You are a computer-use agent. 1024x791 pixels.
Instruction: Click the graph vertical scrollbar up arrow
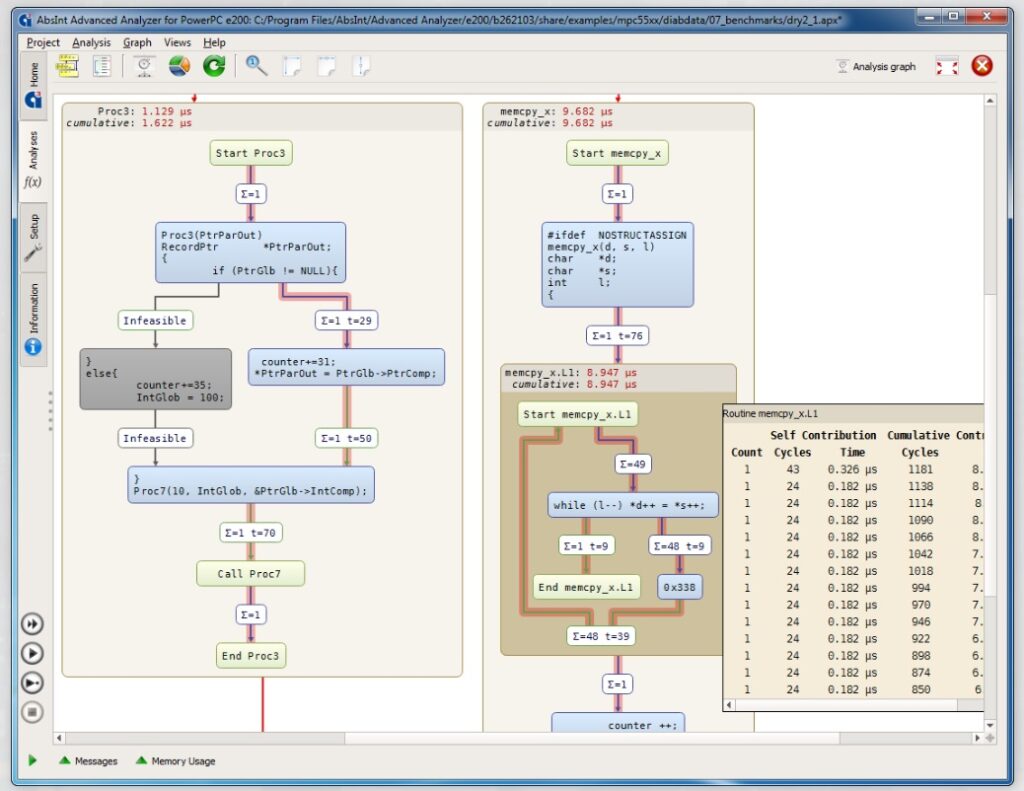click(x=990, y=101)
